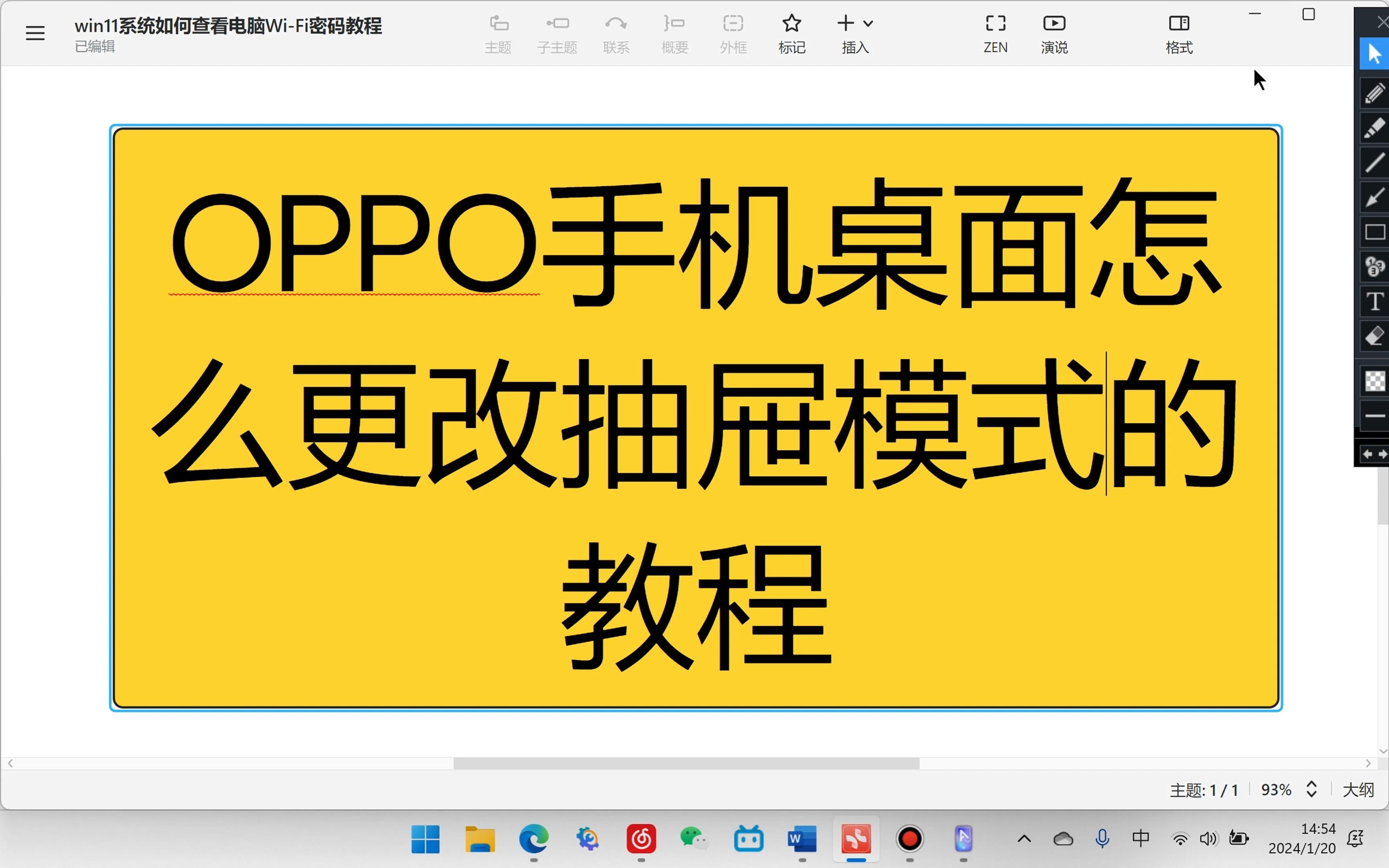The image size is (1389, 868).
Task: Open the 标记 (Marker) star panel
Action: [x=792, y=35]
